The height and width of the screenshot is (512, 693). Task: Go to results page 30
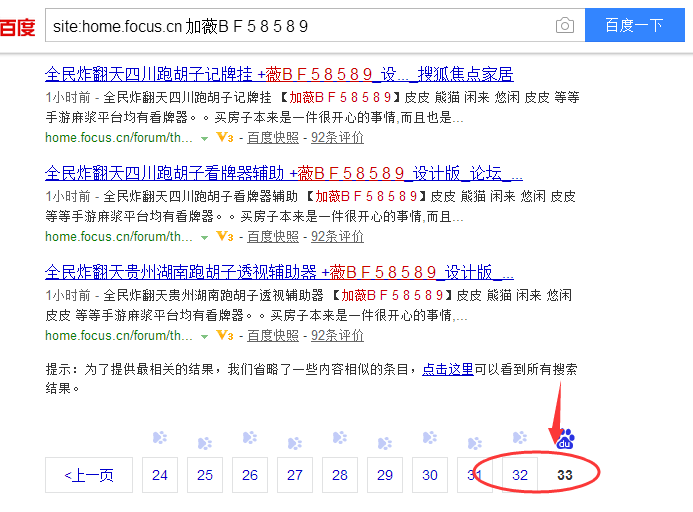(430, 475)
